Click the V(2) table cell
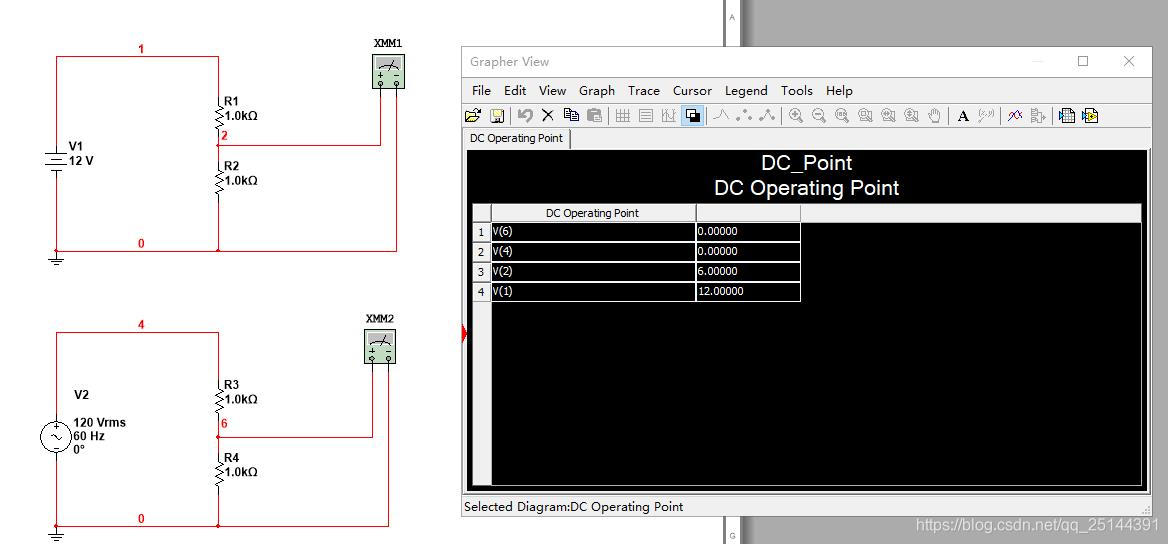The height and width of the screenshot is (544, 1168). coord(593,272)
